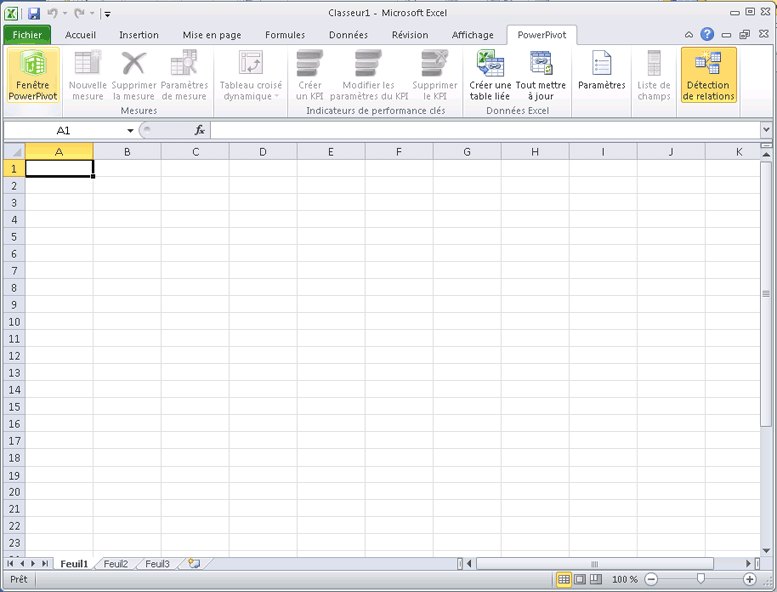Screen dimensions: 777x592
Task: Click the 100 % zoom level
Action: (625, 579)
